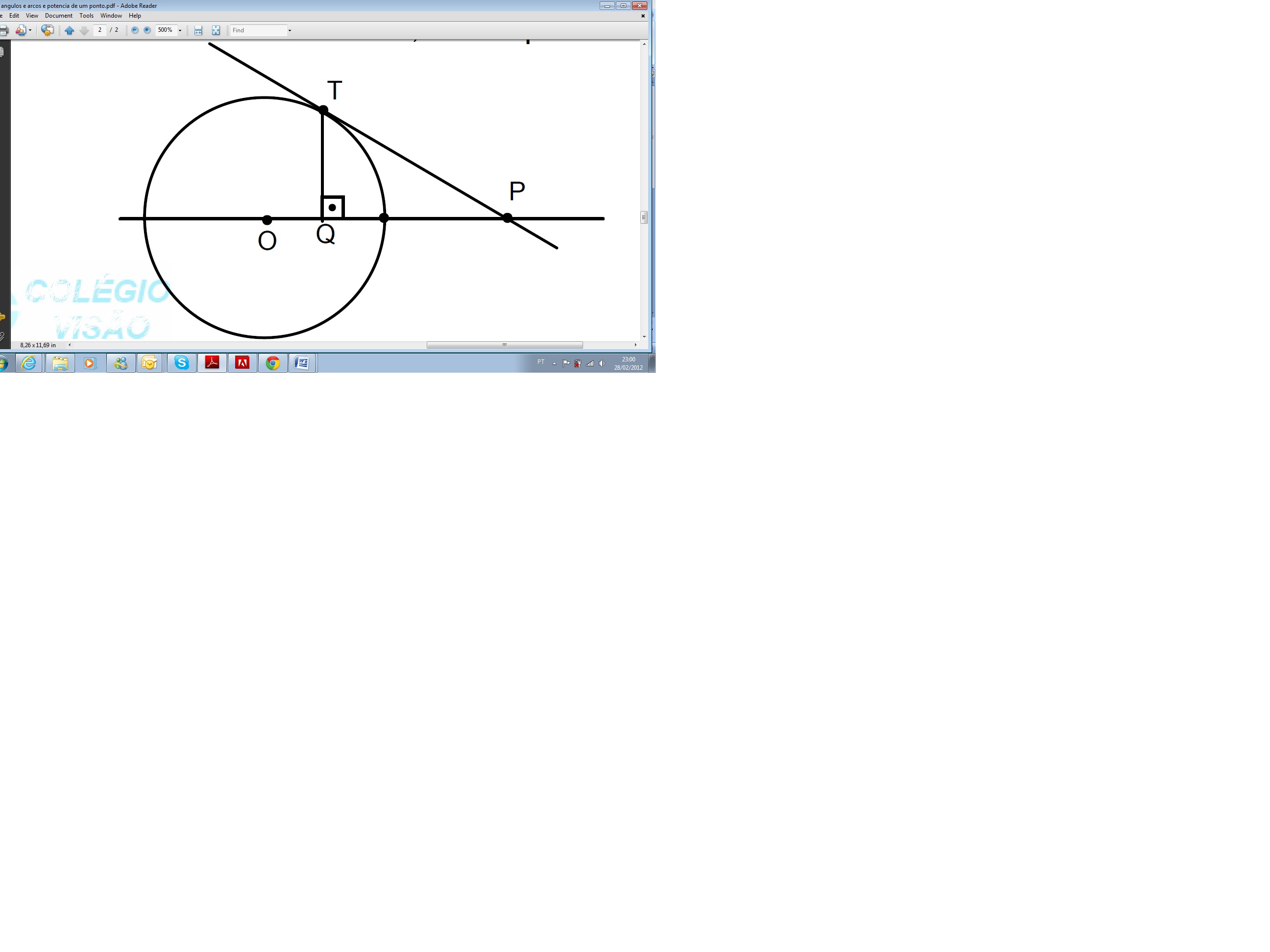Image resolution: width=1270 pixels, height=952 pixels.
Task: Click the vertical scrollbar down arrow
Action: click(x=644, y=337)
